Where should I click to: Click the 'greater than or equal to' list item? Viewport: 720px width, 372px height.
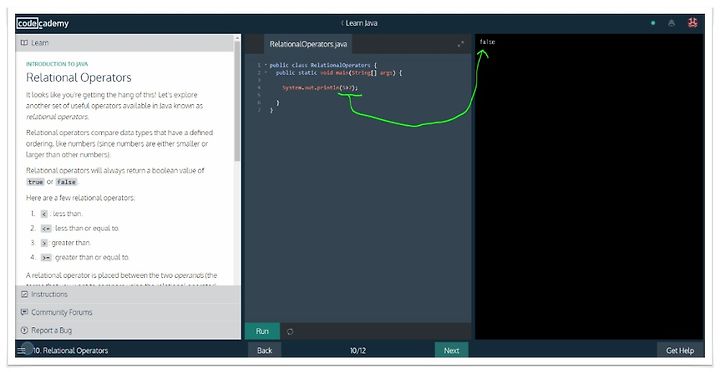85,258
